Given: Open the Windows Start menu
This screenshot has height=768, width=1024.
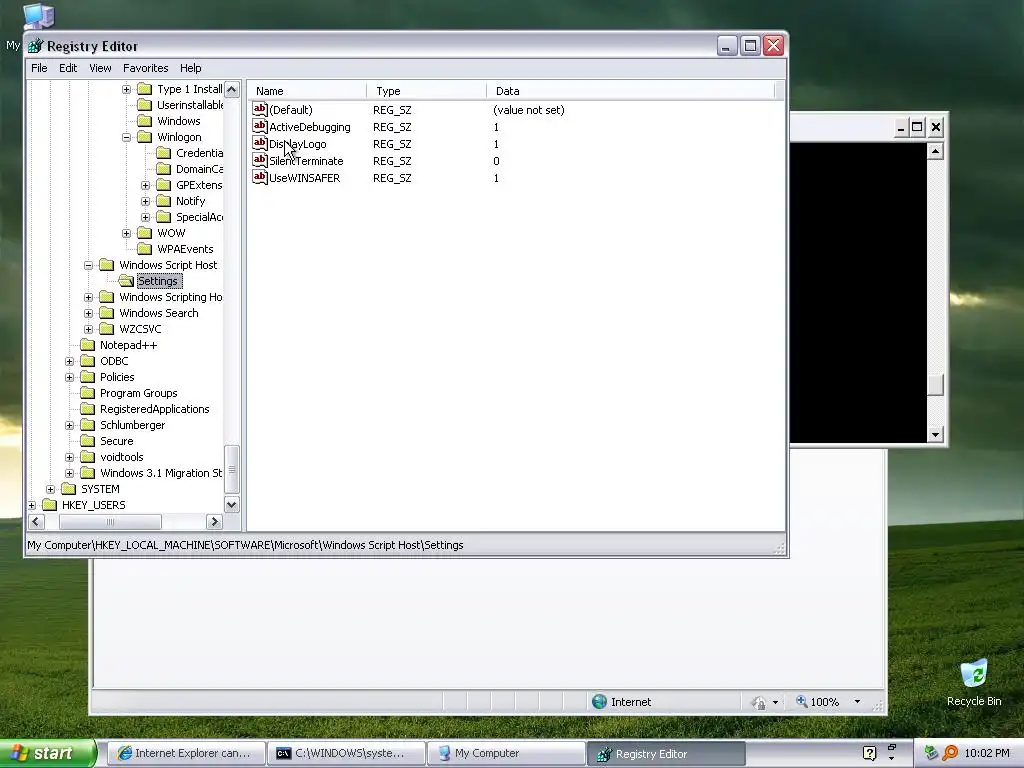Looking at the screenshot, I should [47, 753].
